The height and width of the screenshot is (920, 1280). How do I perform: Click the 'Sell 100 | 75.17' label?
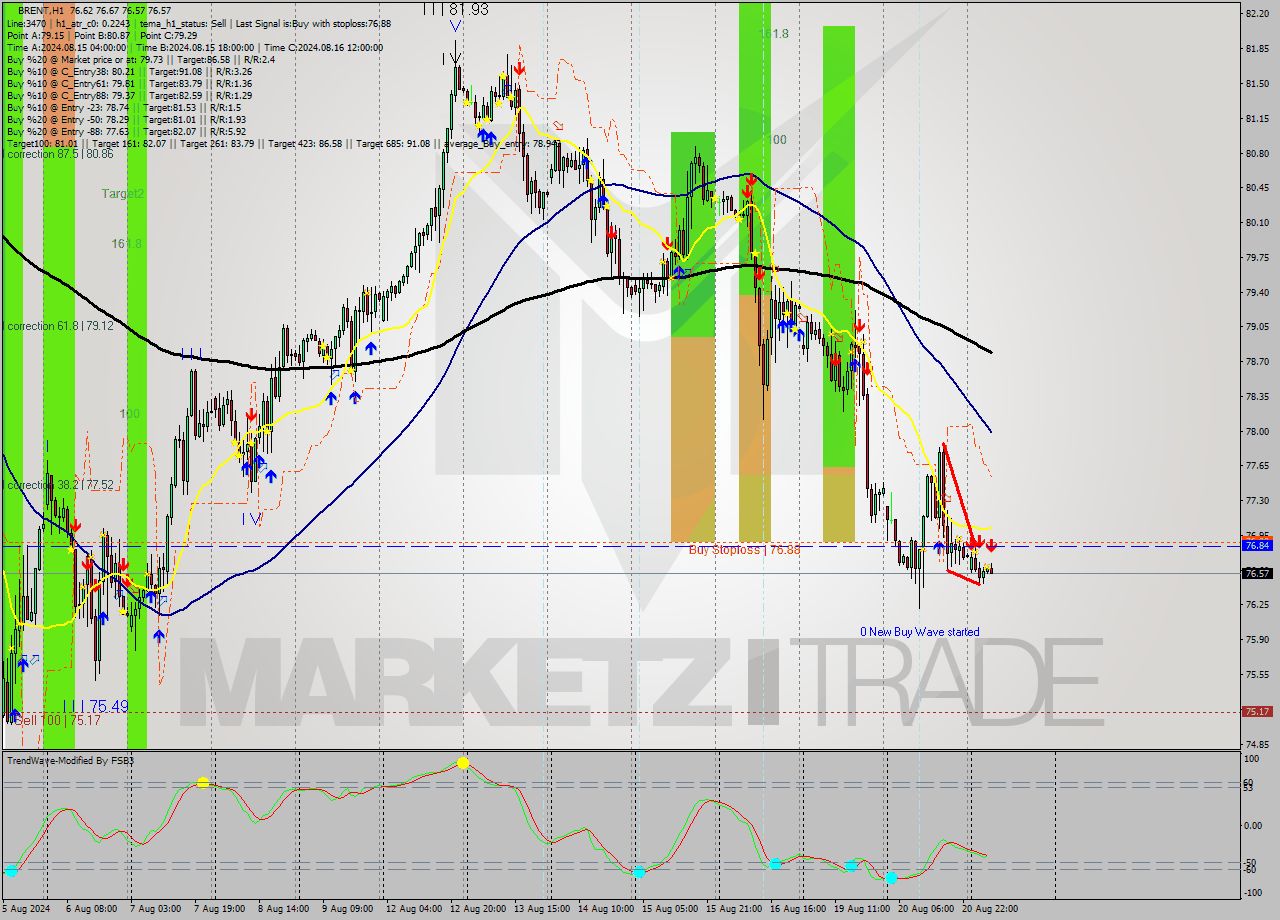(57, 719)
